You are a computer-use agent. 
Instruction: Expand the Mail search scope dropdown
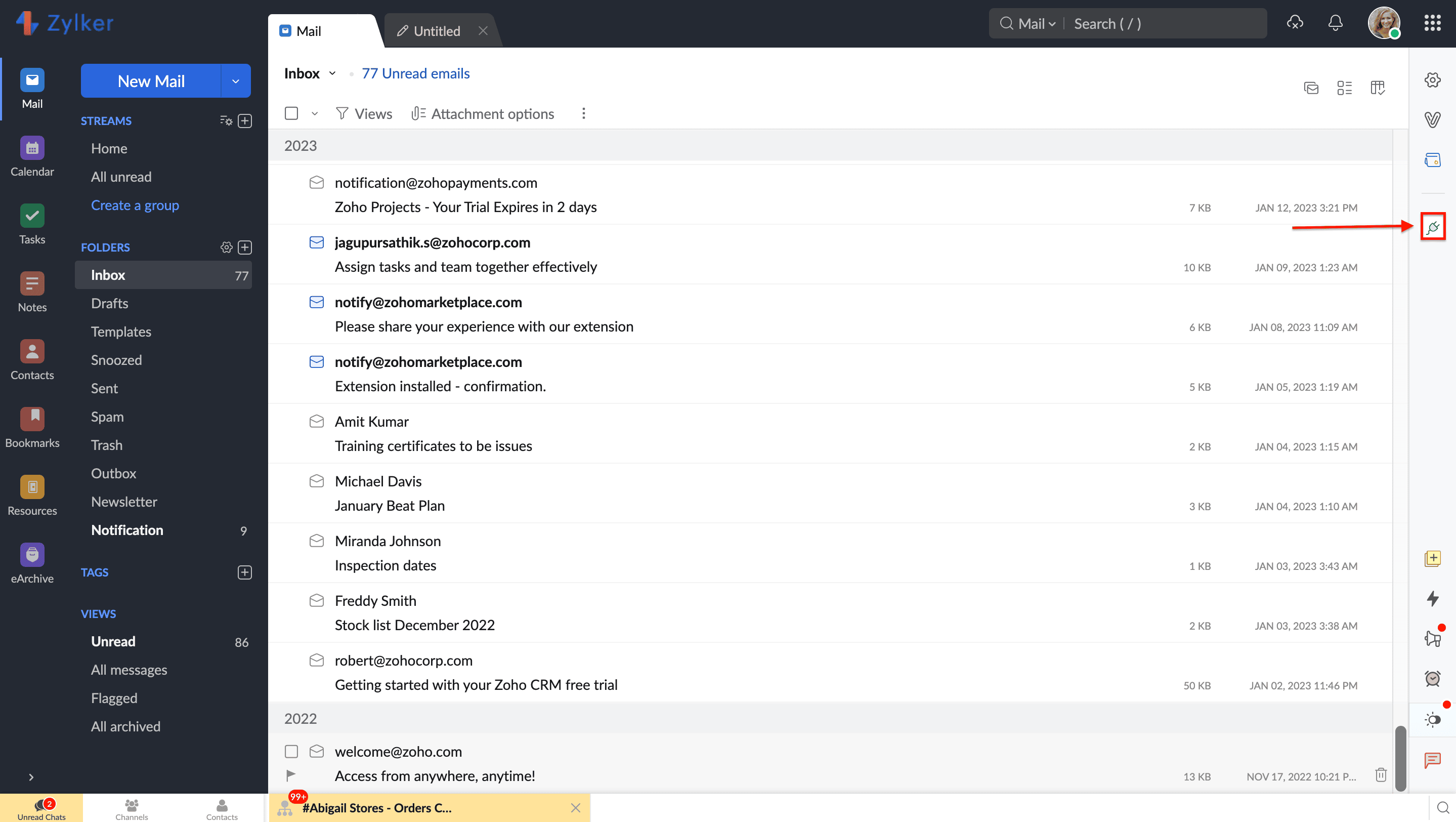tap(1036, 24)
